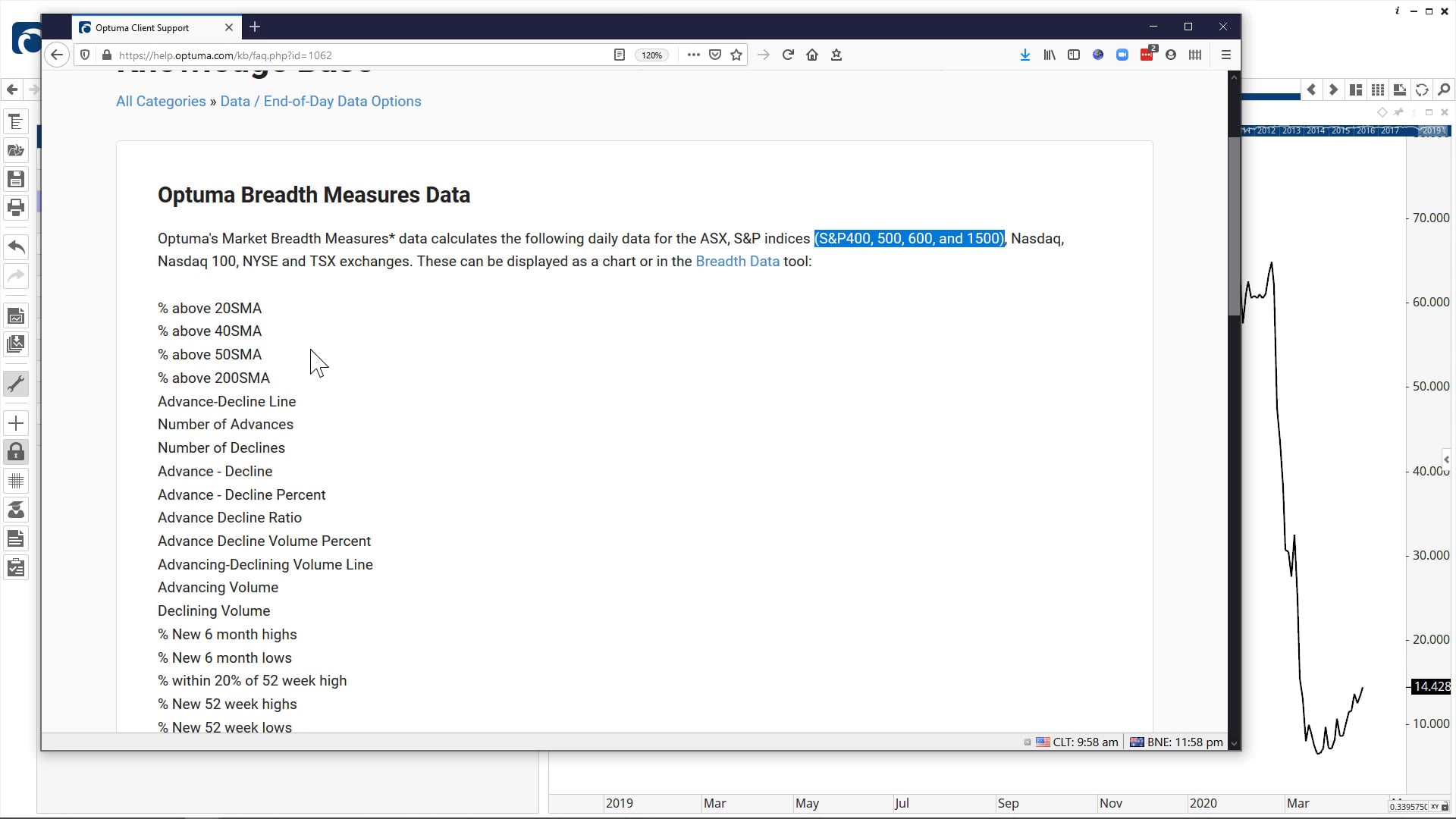Open Optuma settings wrench tool
1456x819 pixels.
[16, 384]
